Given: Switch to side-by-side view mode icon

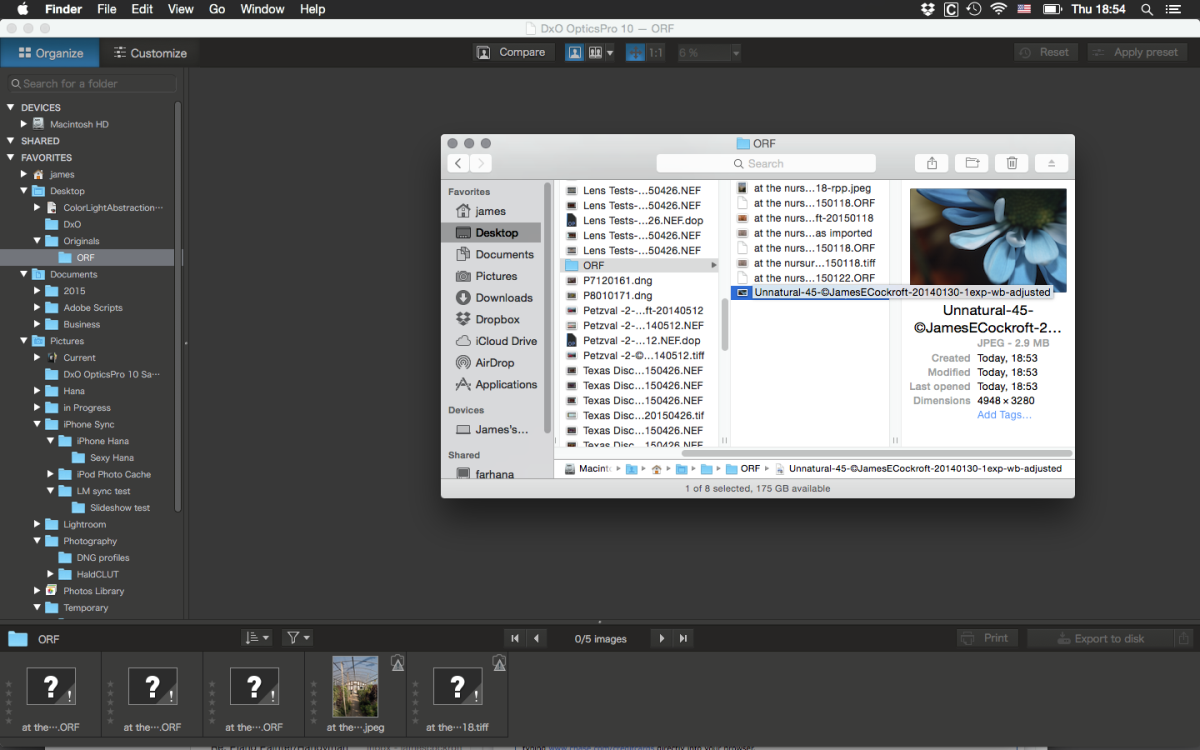Looking at the screenshot, I should point(595,52).
